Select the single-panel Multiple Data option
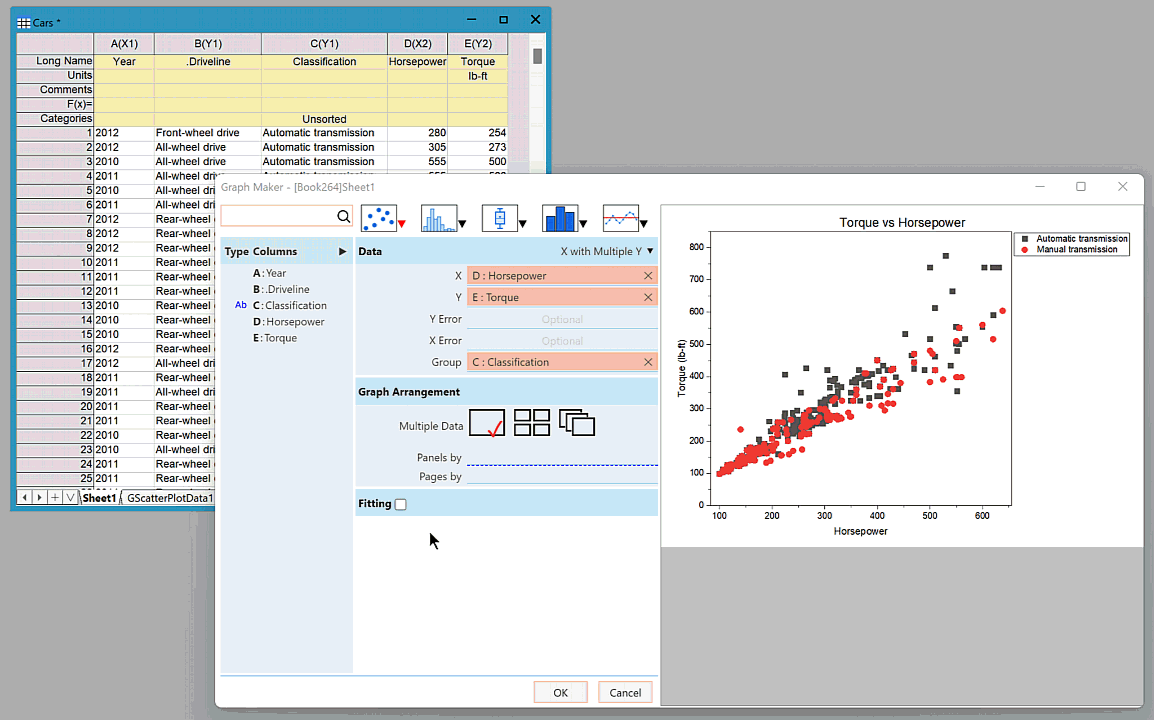This screenshot has height=720, width=1154. [487, 422]
